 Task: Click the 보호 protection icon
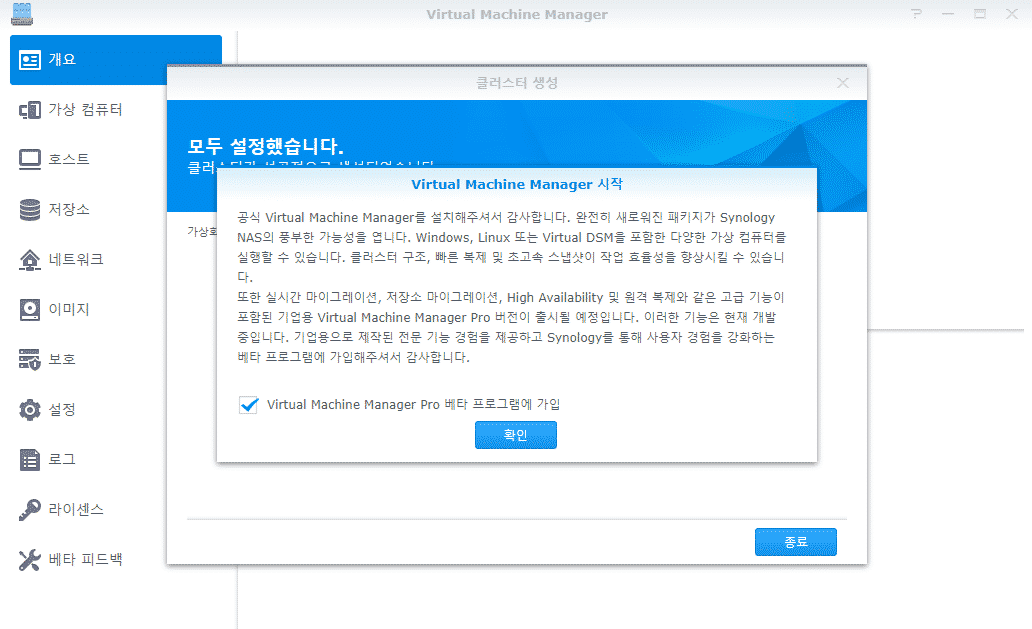coord(30,360)
